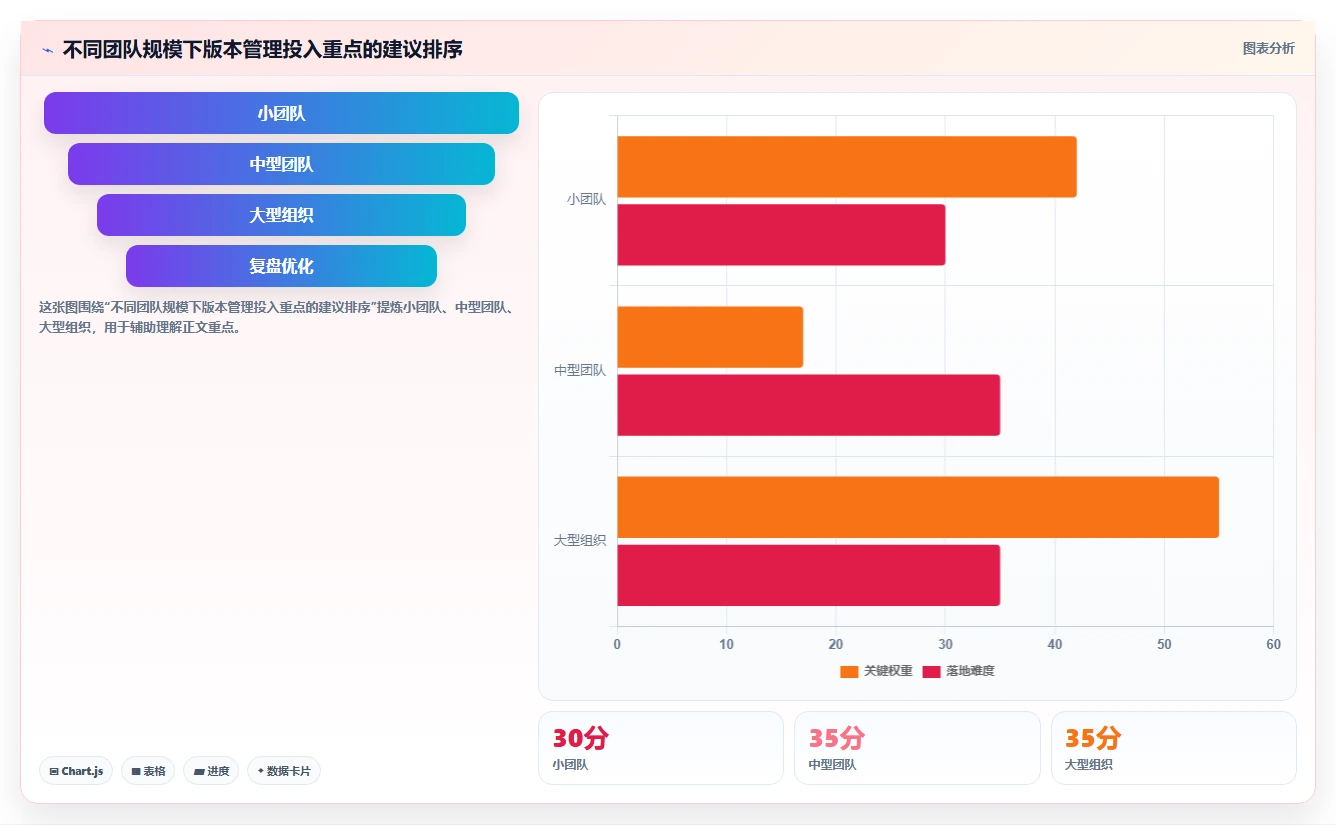1336x825 pixels.
Task: Click the x-axis value 10
Action: (726, 644)
